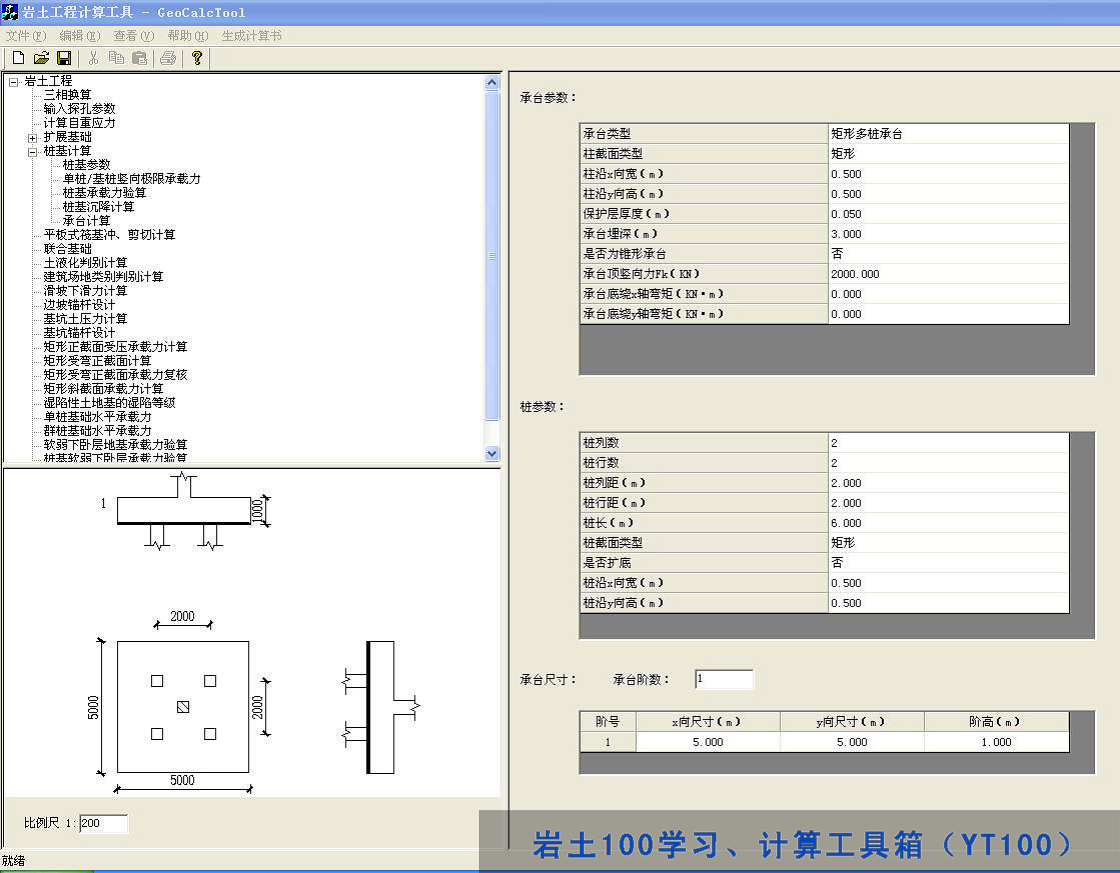Select 滑坡下滑力计算 tree item

85,291
